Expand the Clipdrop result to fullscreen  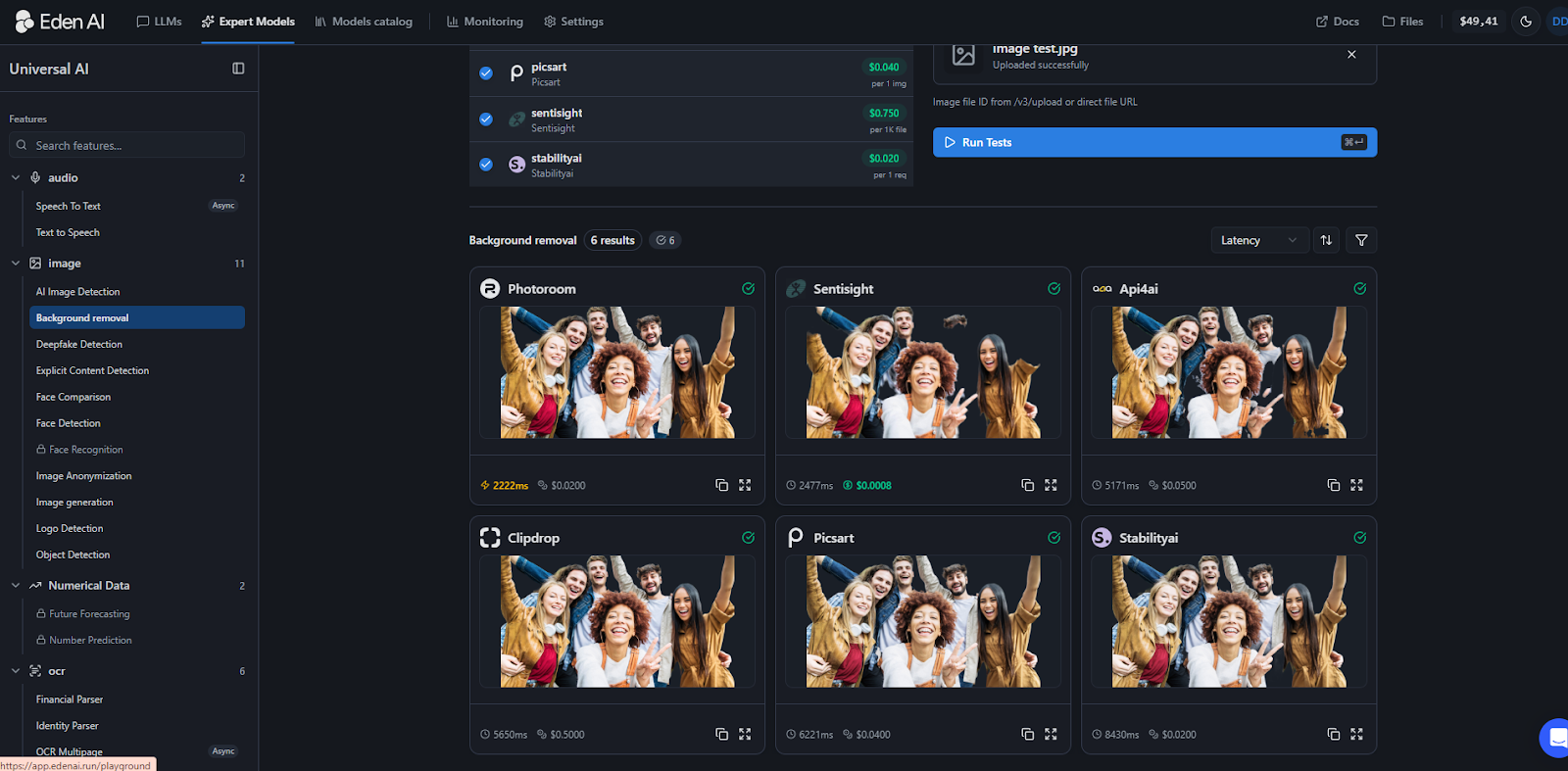[745, 734]
